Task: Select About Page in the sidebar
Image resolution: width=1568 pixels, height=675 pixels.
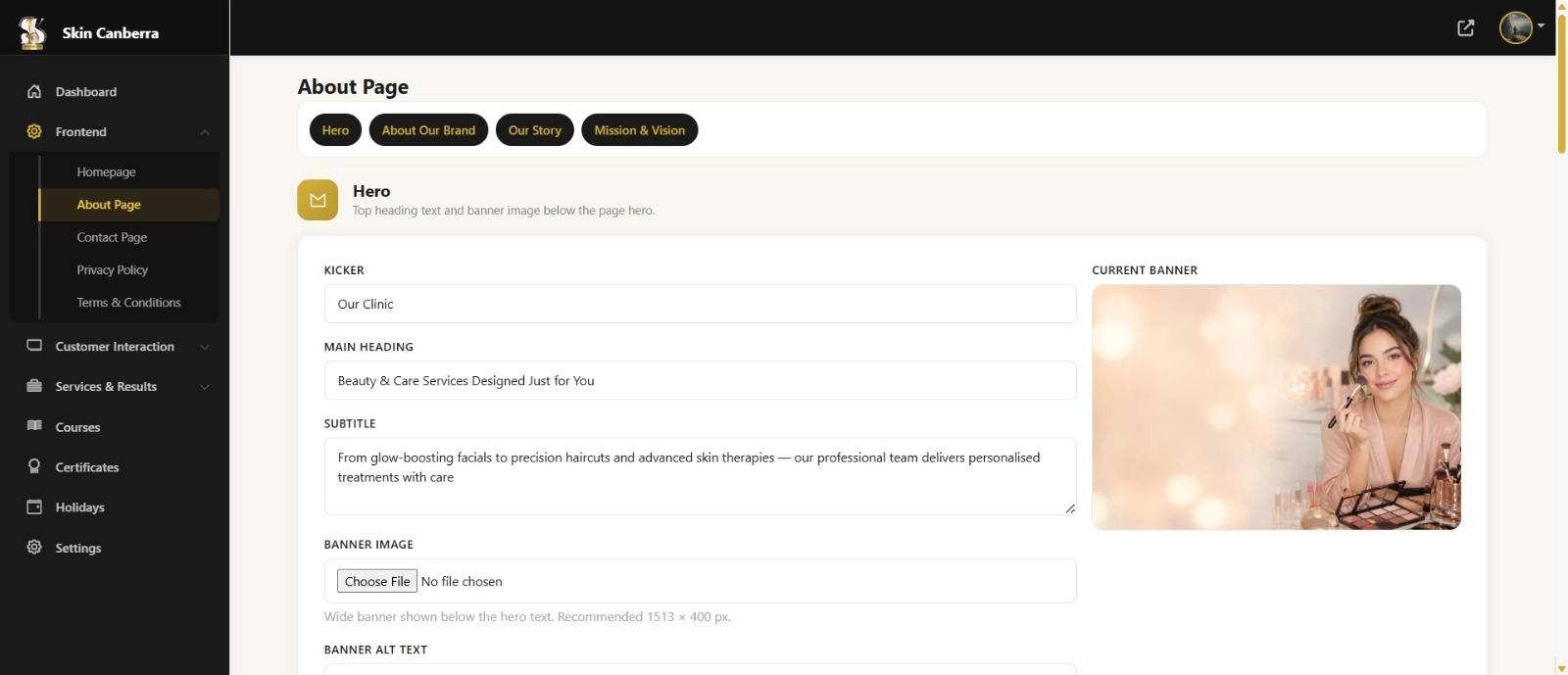Action: (128, 205)
